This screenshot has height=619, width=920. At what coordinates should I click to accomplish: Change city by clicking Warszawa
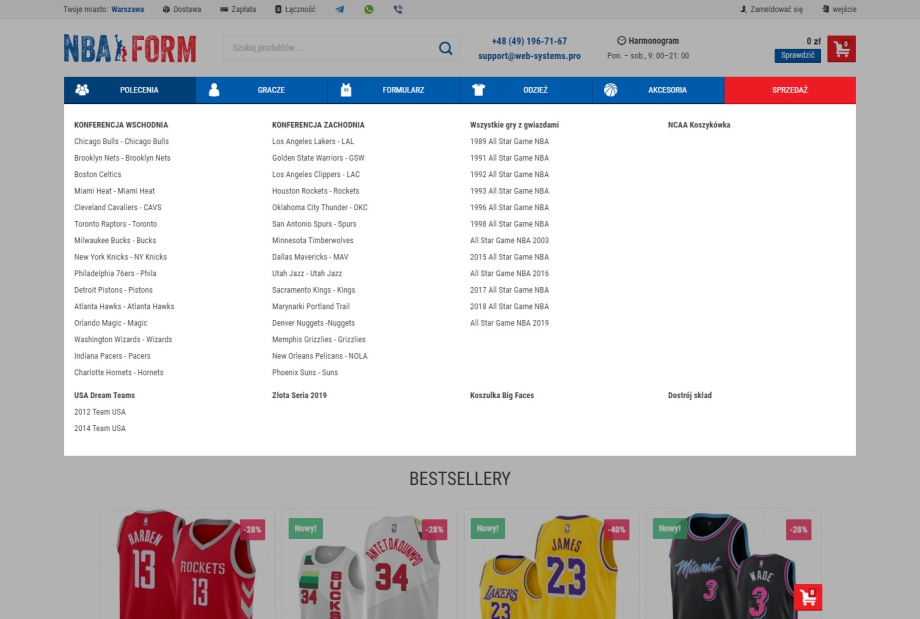(127, 9)
